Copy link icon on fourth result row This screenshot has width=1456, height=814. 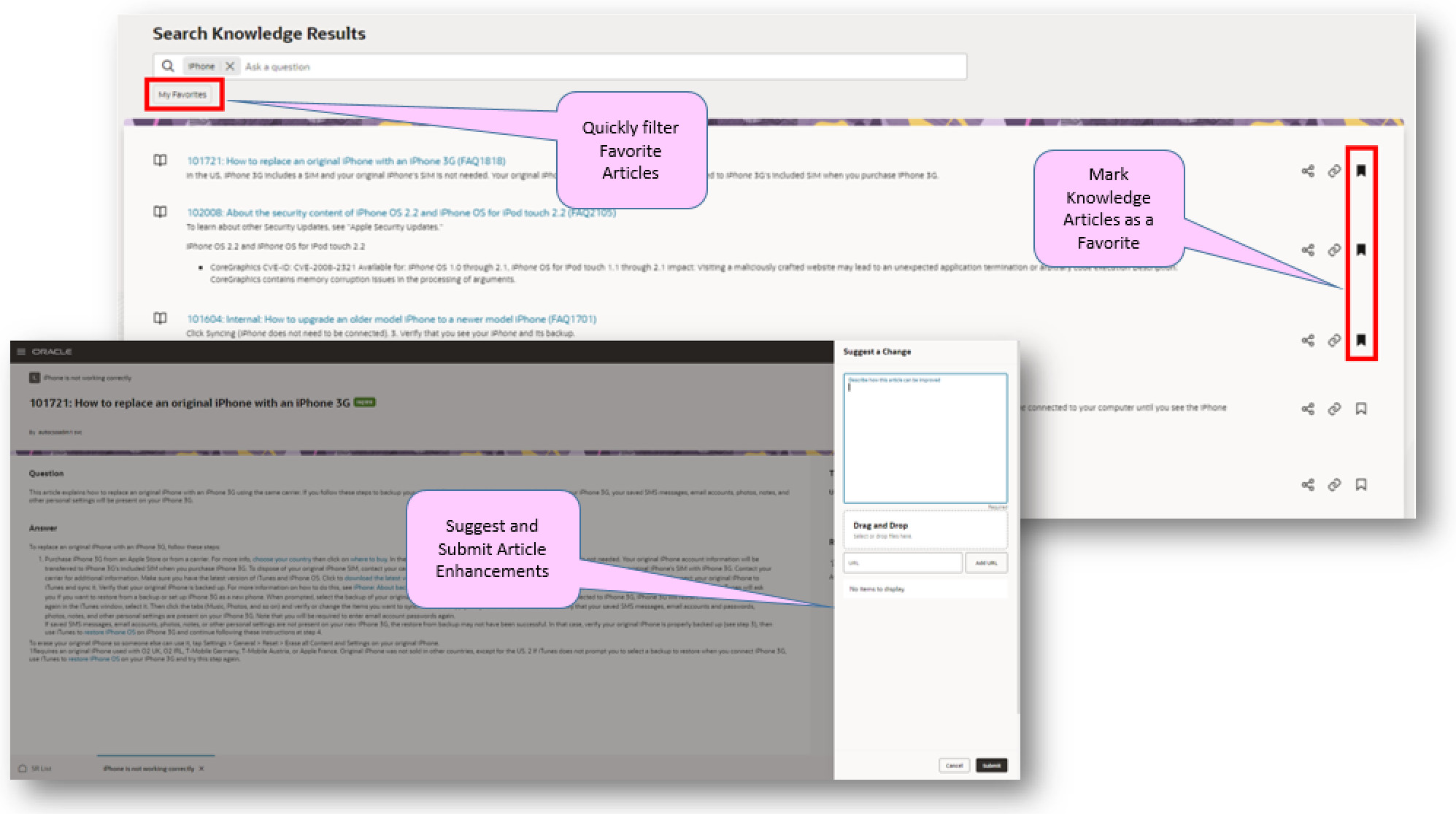click(x=1334, y=408)
